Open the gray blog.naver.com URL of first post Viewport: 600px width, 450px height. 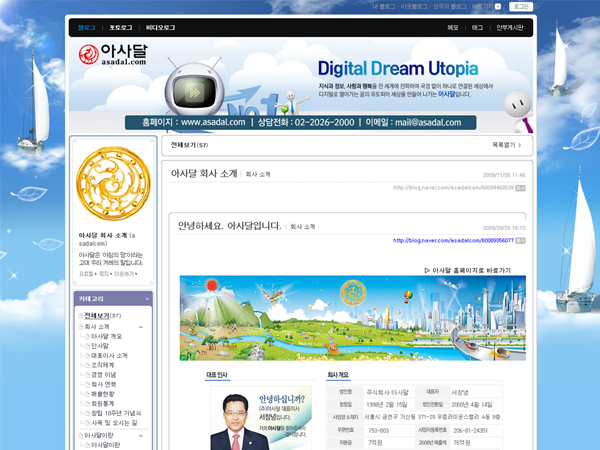point(453,188)
